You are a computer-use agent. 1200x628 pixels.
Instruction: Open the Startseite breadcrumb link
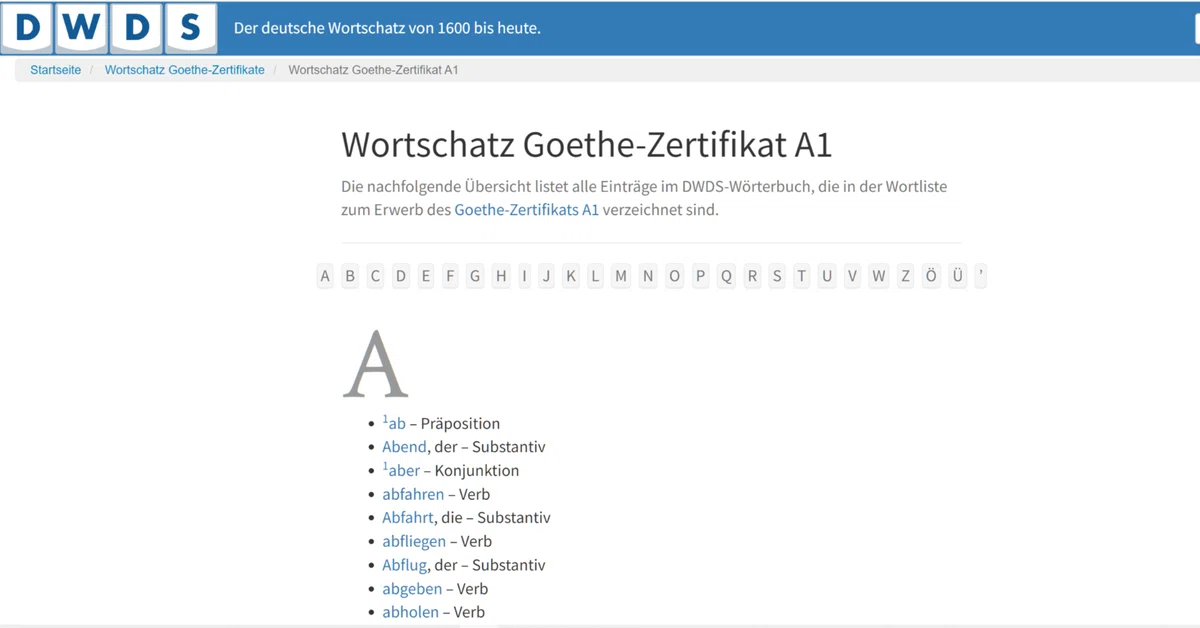(56, 70)
